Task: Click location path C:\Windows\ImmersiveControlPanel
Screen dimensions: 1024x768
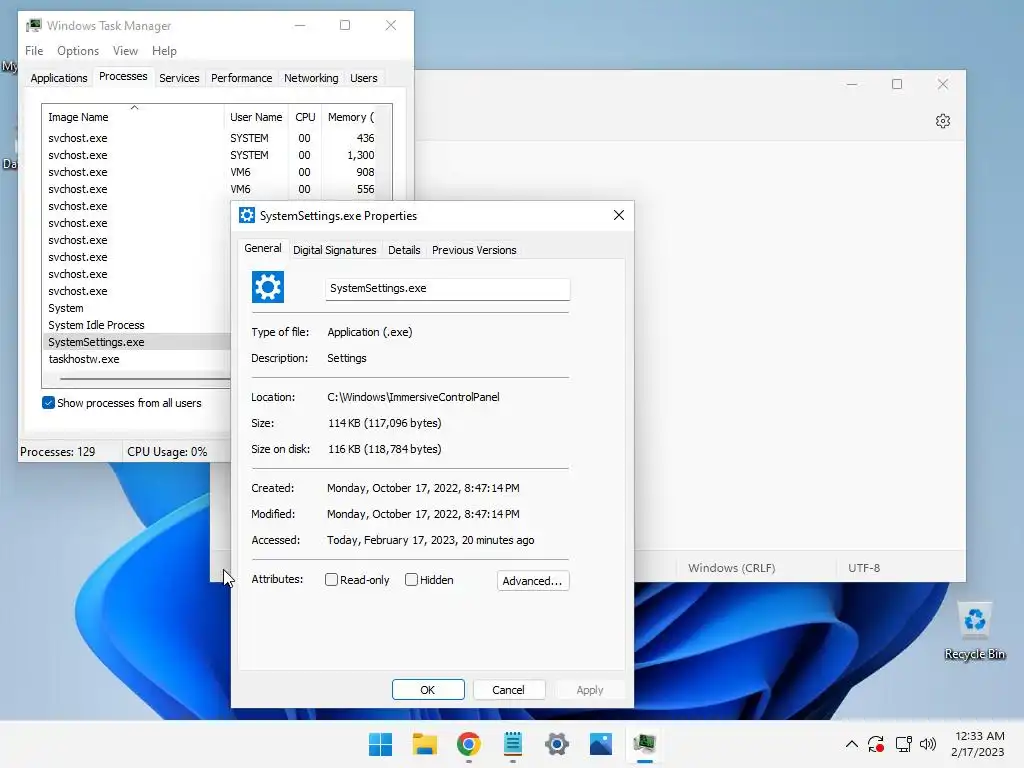Action: [413, 397]
